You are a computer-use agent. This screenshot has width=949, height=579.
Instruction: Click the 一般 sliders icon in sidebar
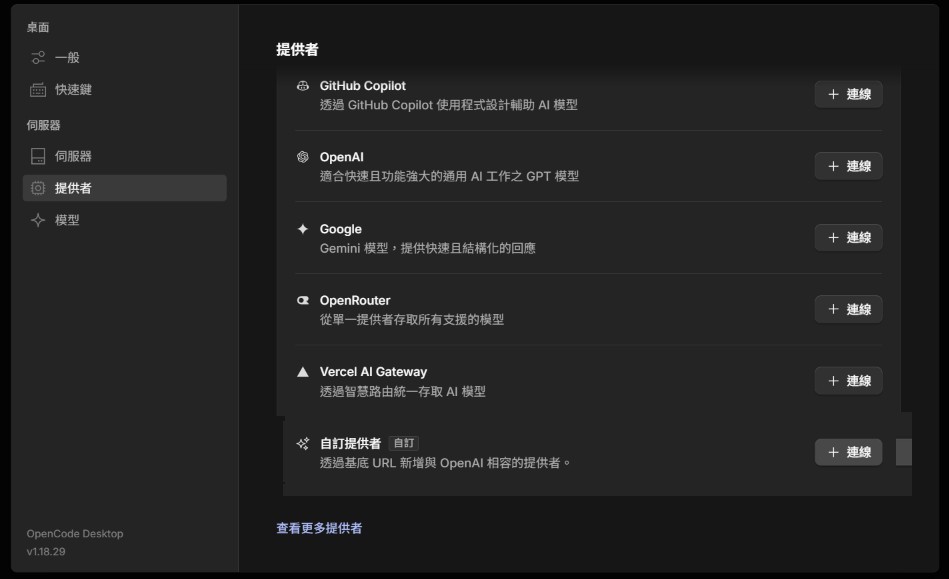pos(38,57)
